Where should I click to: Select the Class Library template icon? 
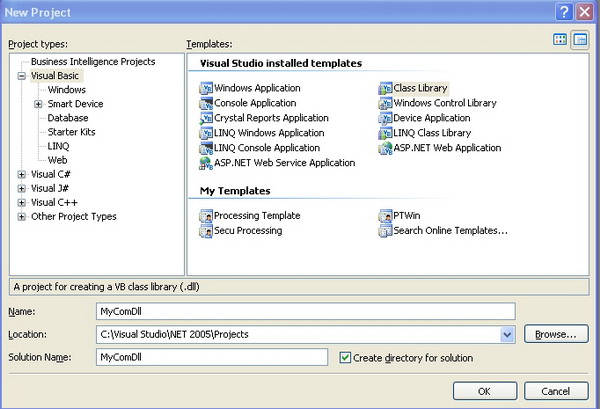tap(385, 88)
